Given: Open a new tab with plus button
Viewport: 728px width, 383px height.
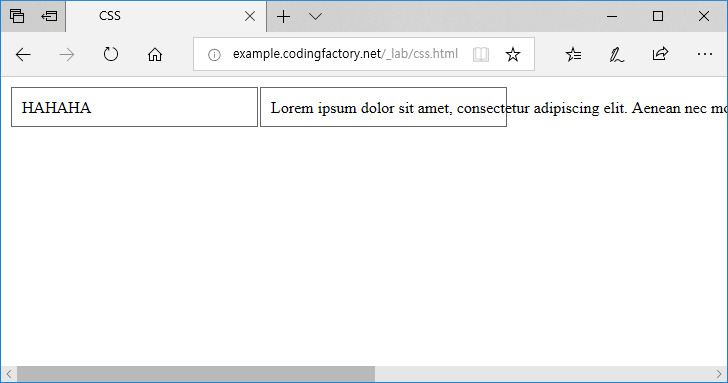Looking at the screenshot, I should [283, 17].
